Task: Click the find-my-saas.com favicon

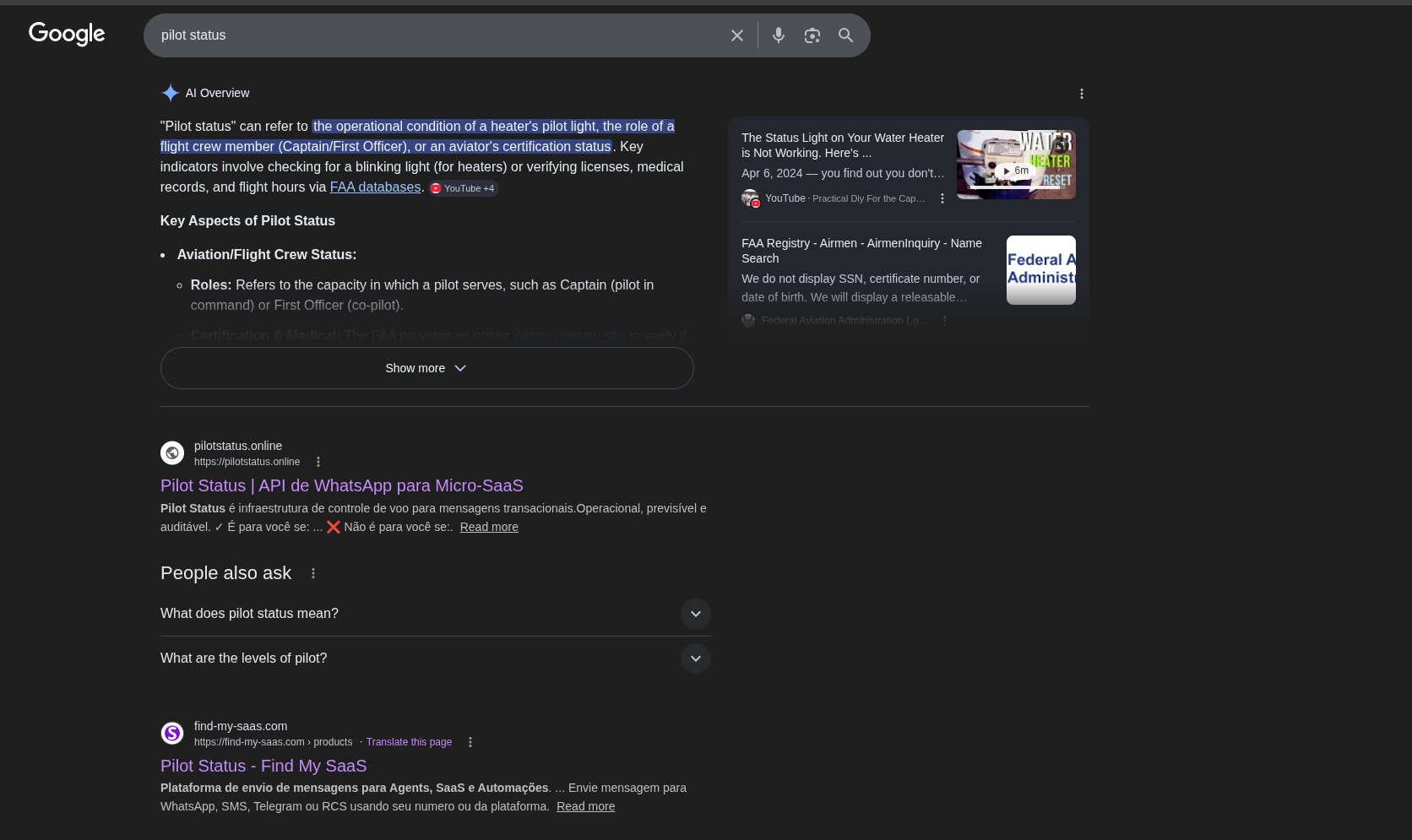Action: (172, 734)
